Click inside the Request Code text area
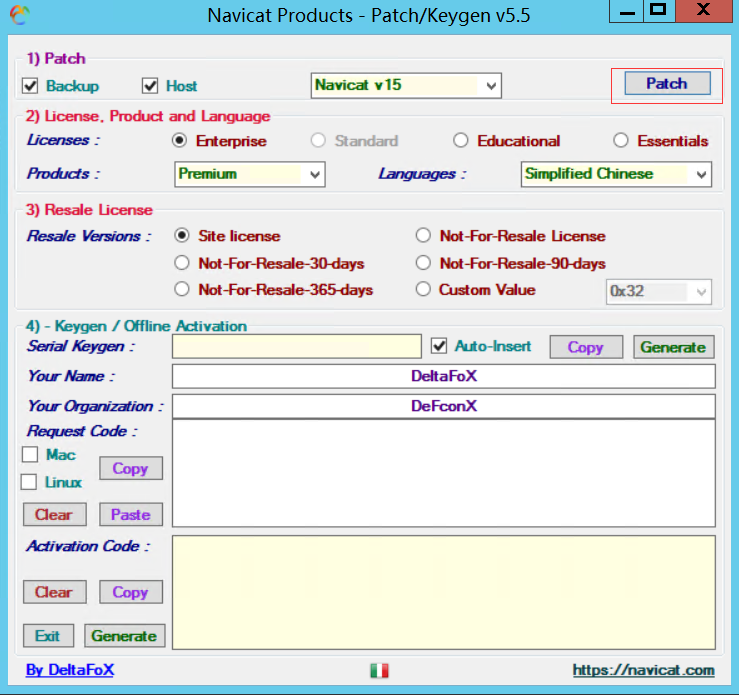The height and width of the screenshot is (695, 739). click(x=444, y=474)
